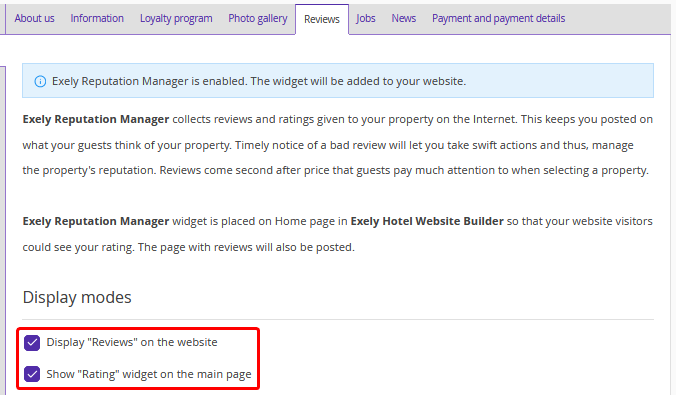Toggle Show "Rating" widget checkbox
The width and height of the screenshot is (676, 395).
(32, 374)
